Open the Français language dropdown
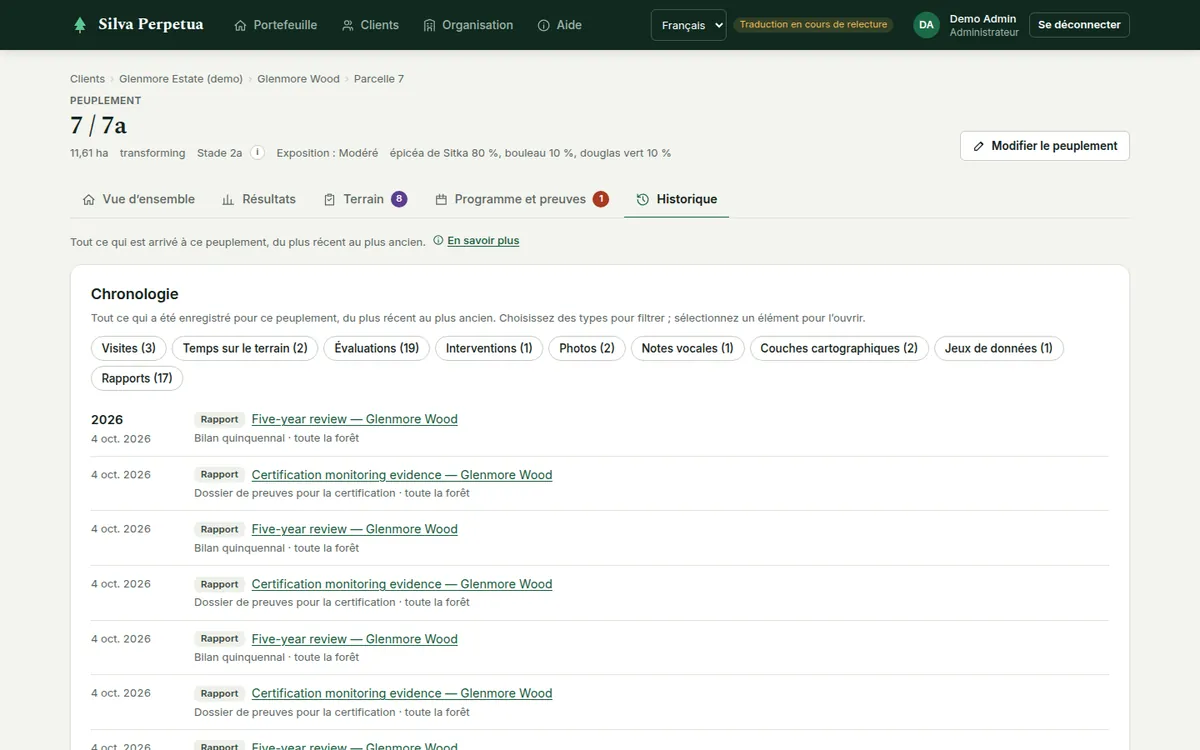 coord(688,25)
